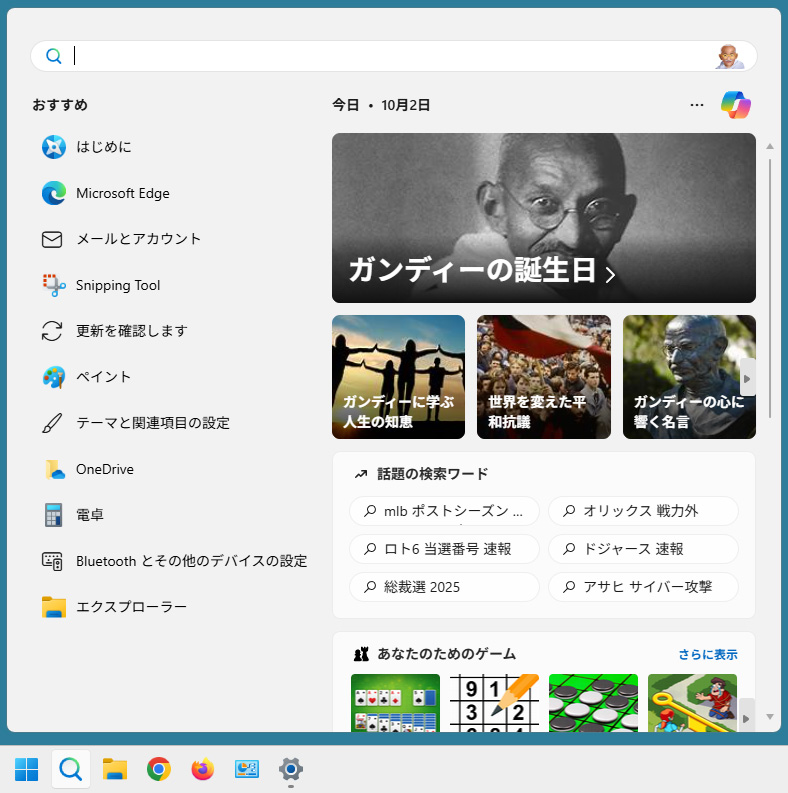Click the さらに表示 link for games

pyautogui.click(x=708, y=655)
